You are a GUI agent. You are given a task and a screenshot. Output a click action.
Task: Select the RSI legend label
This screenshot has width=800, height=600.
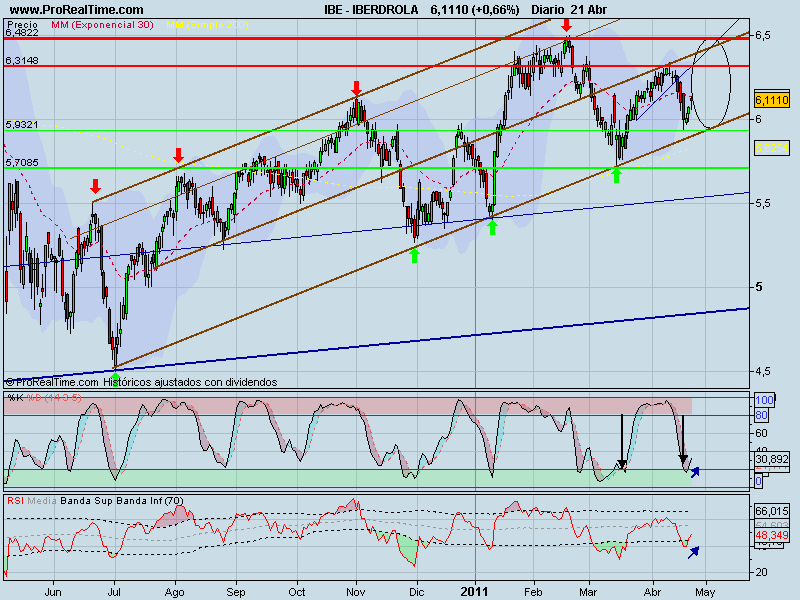15,501
